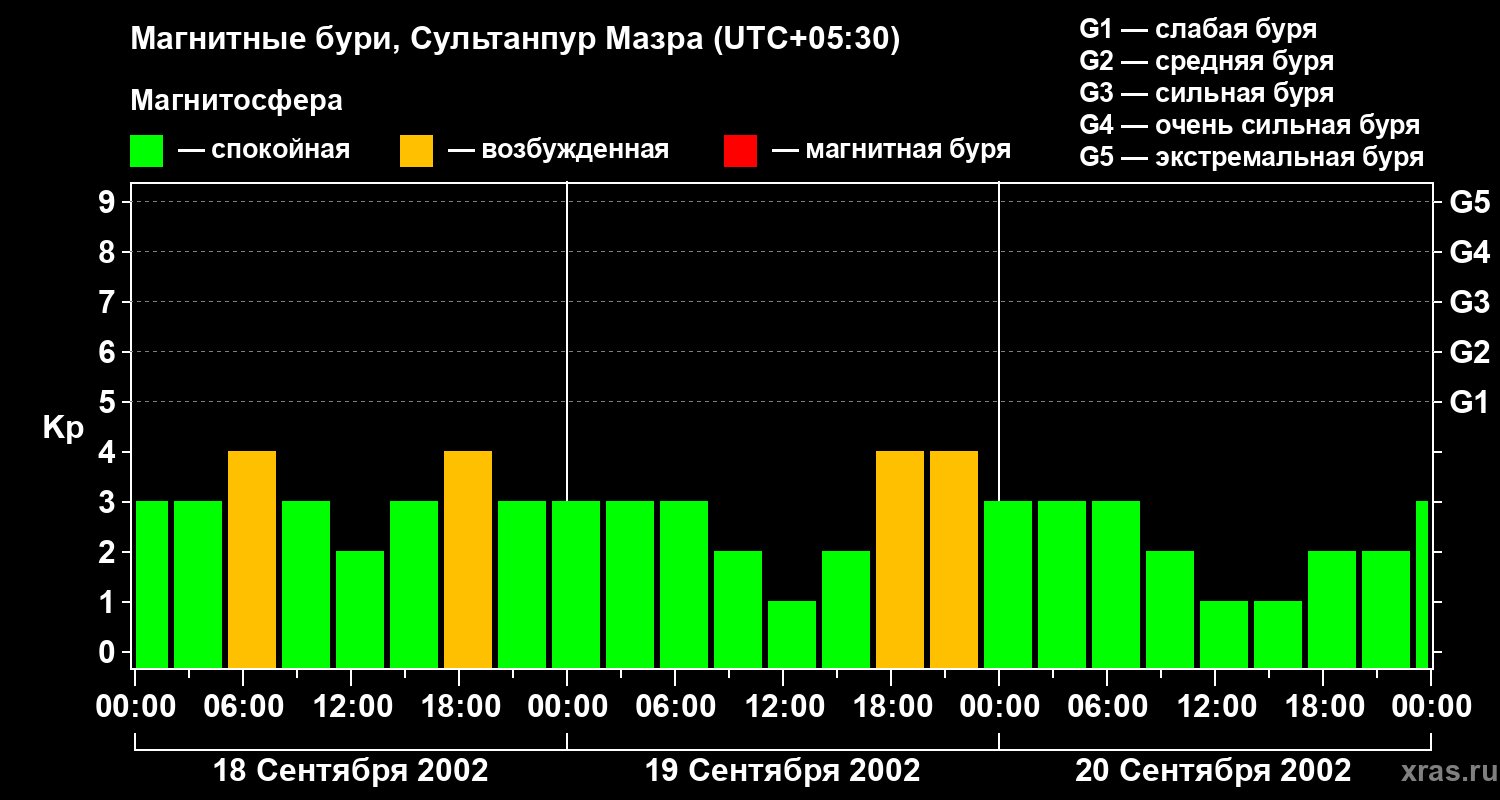Click the '12:00' tick label for 18 Сентября
The height and width of the screenshot is (800, 1500).
pyautogui.click(x=351, y=707)
